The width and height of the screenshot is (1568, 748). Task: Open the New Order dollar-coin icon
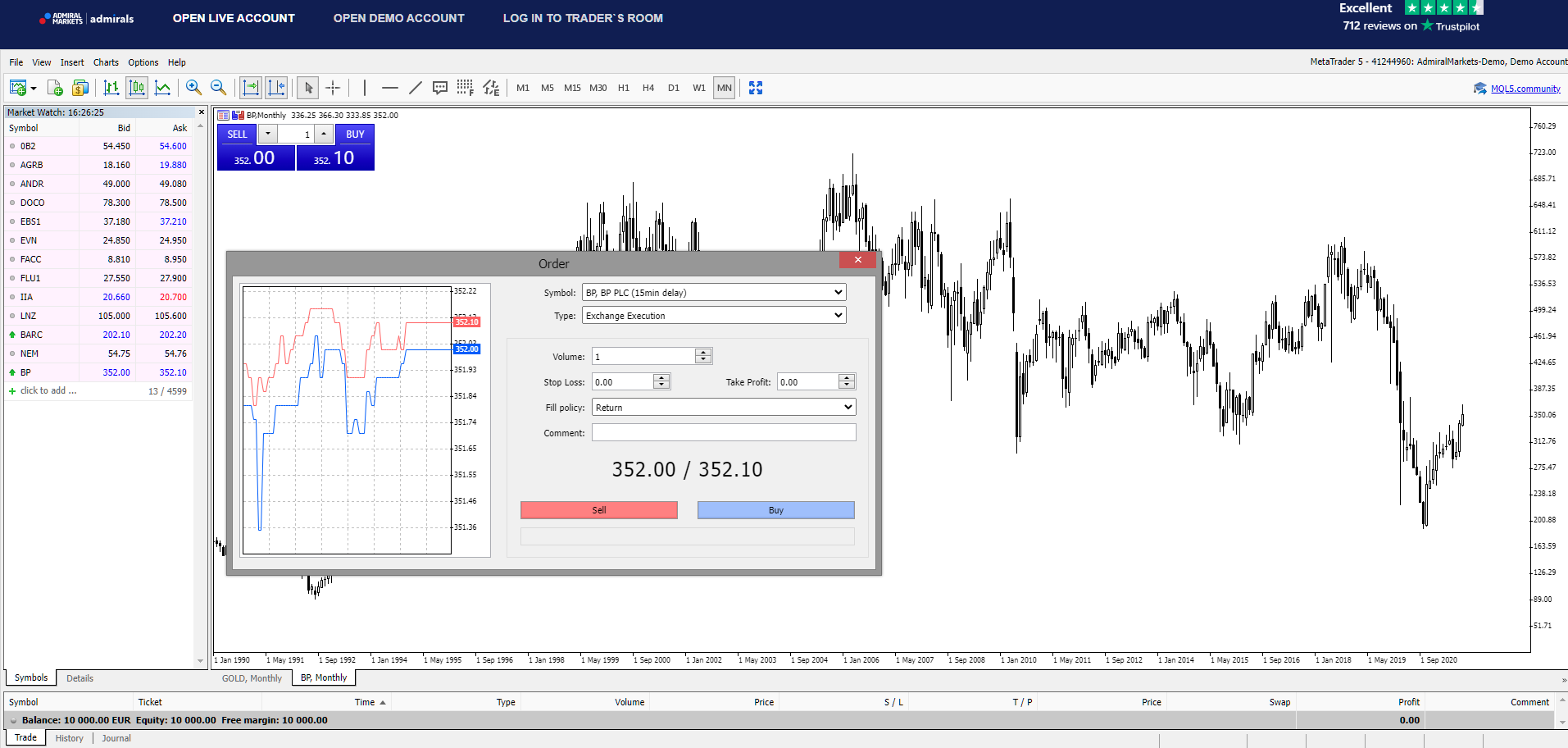[x=80, y=88]
